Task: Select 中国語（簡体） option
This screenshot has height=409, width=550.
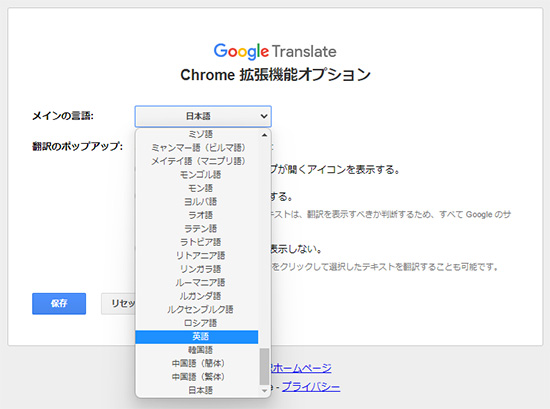Action: tap(197, 363)
